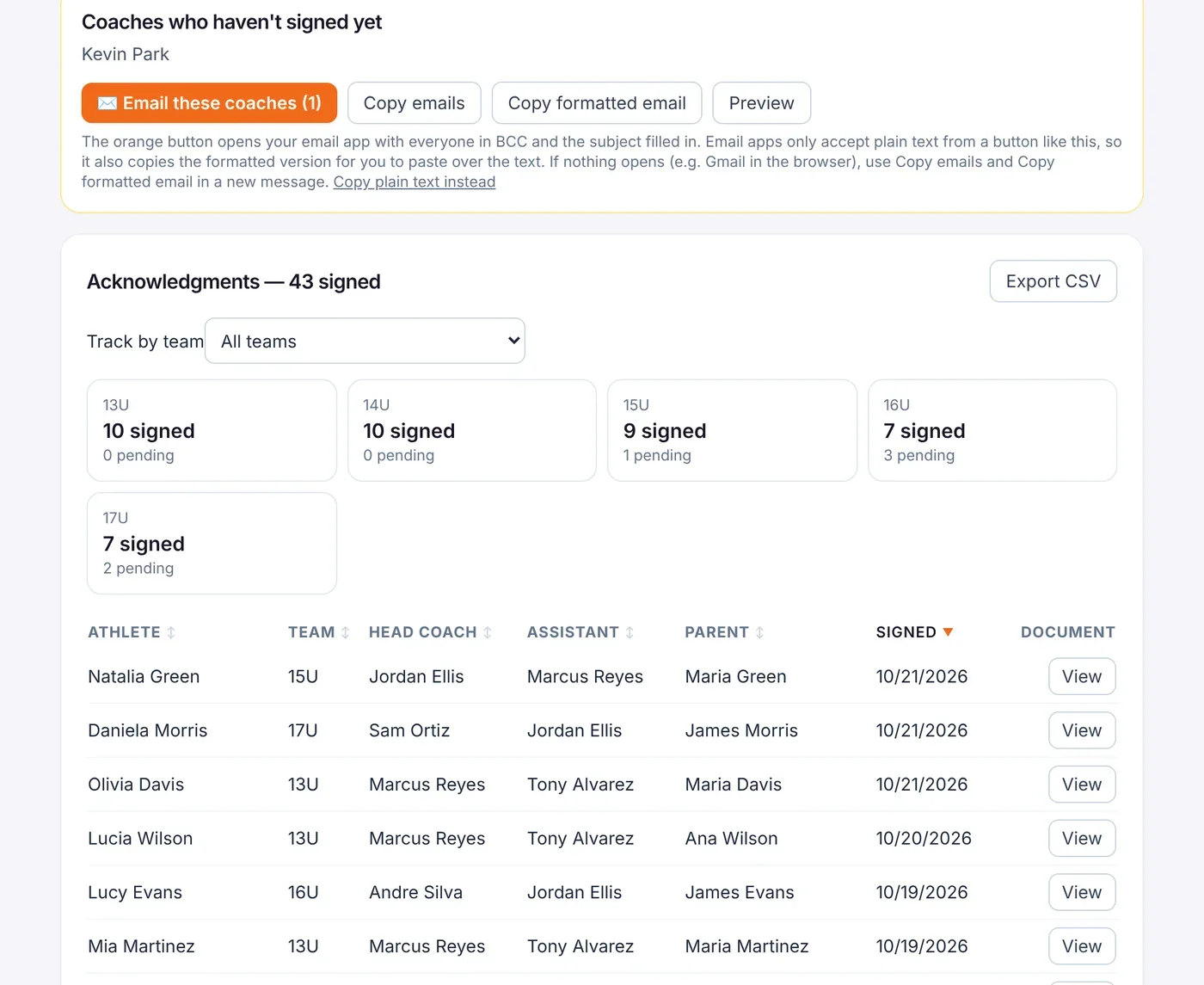Click Copy emails button

click(x=414, y=103)
